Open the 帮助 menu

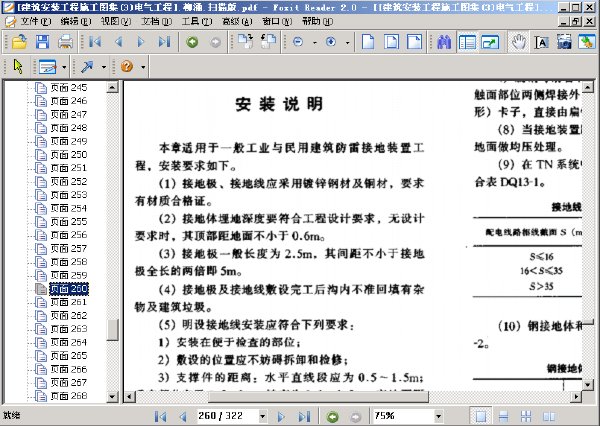317,21
